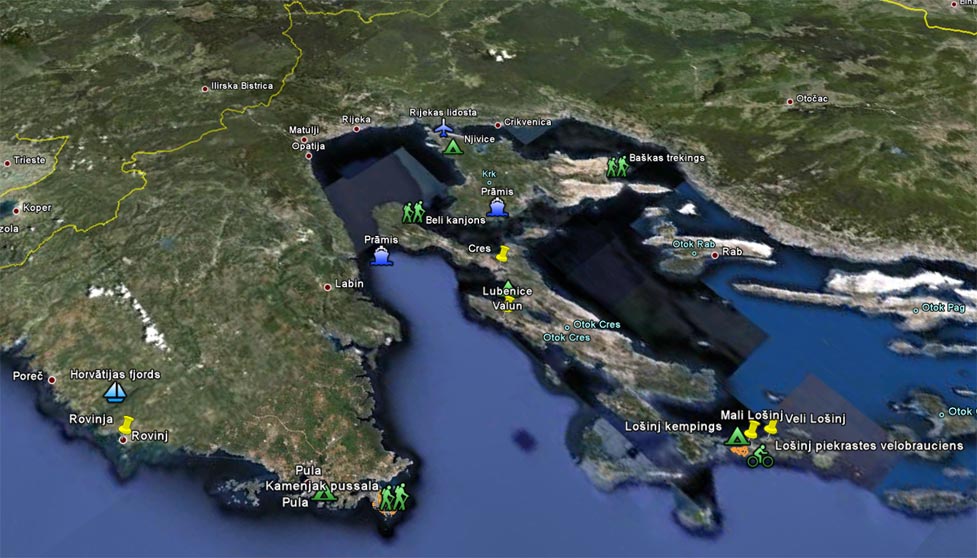The image size is (977, 558).
Task: Select the Prāmis ferry icon below Krk
Action: (497, 207)
